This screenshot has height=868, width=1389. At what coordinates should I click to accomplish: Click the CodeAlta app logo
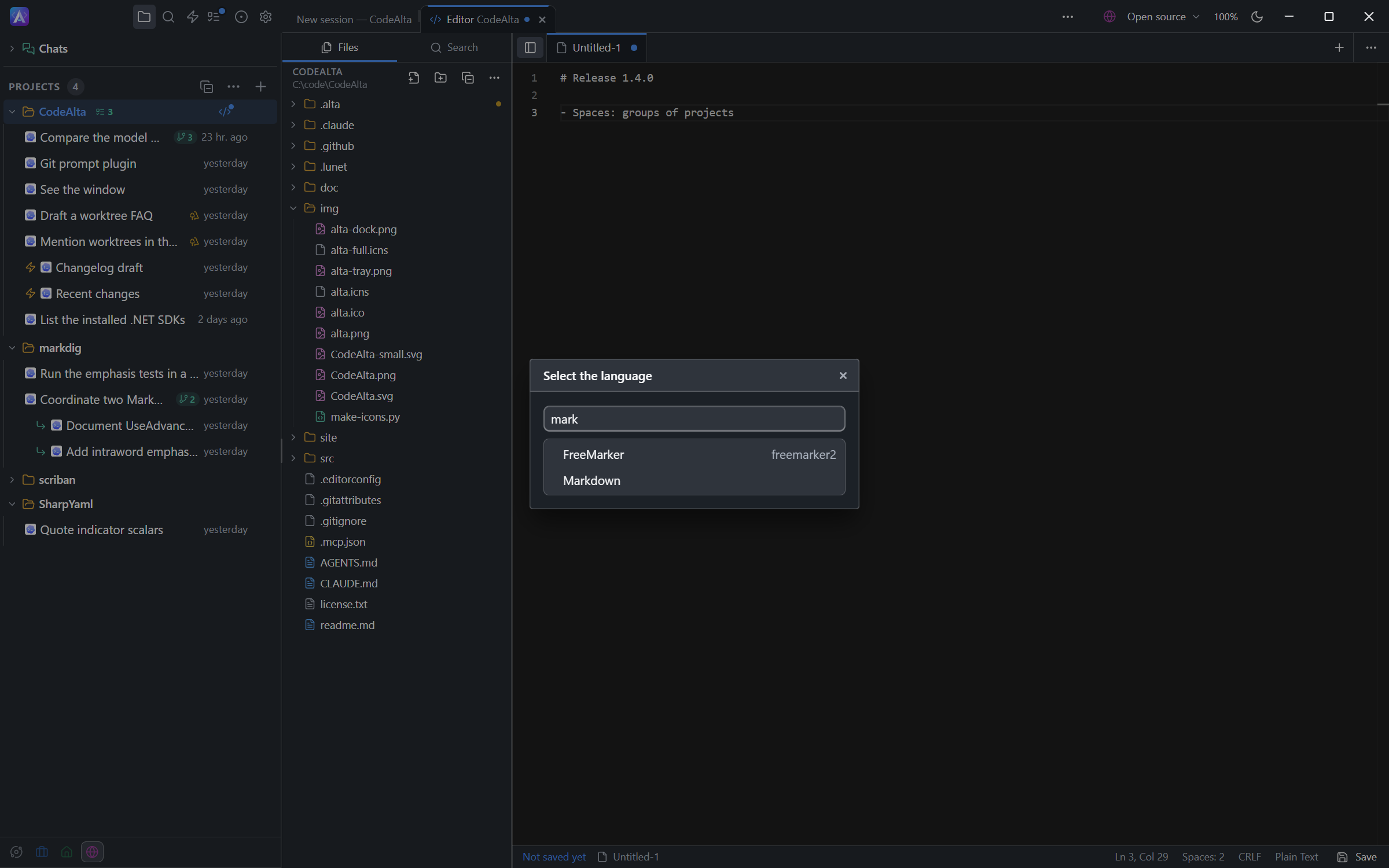pyautogui.click(x=20, y=17)
